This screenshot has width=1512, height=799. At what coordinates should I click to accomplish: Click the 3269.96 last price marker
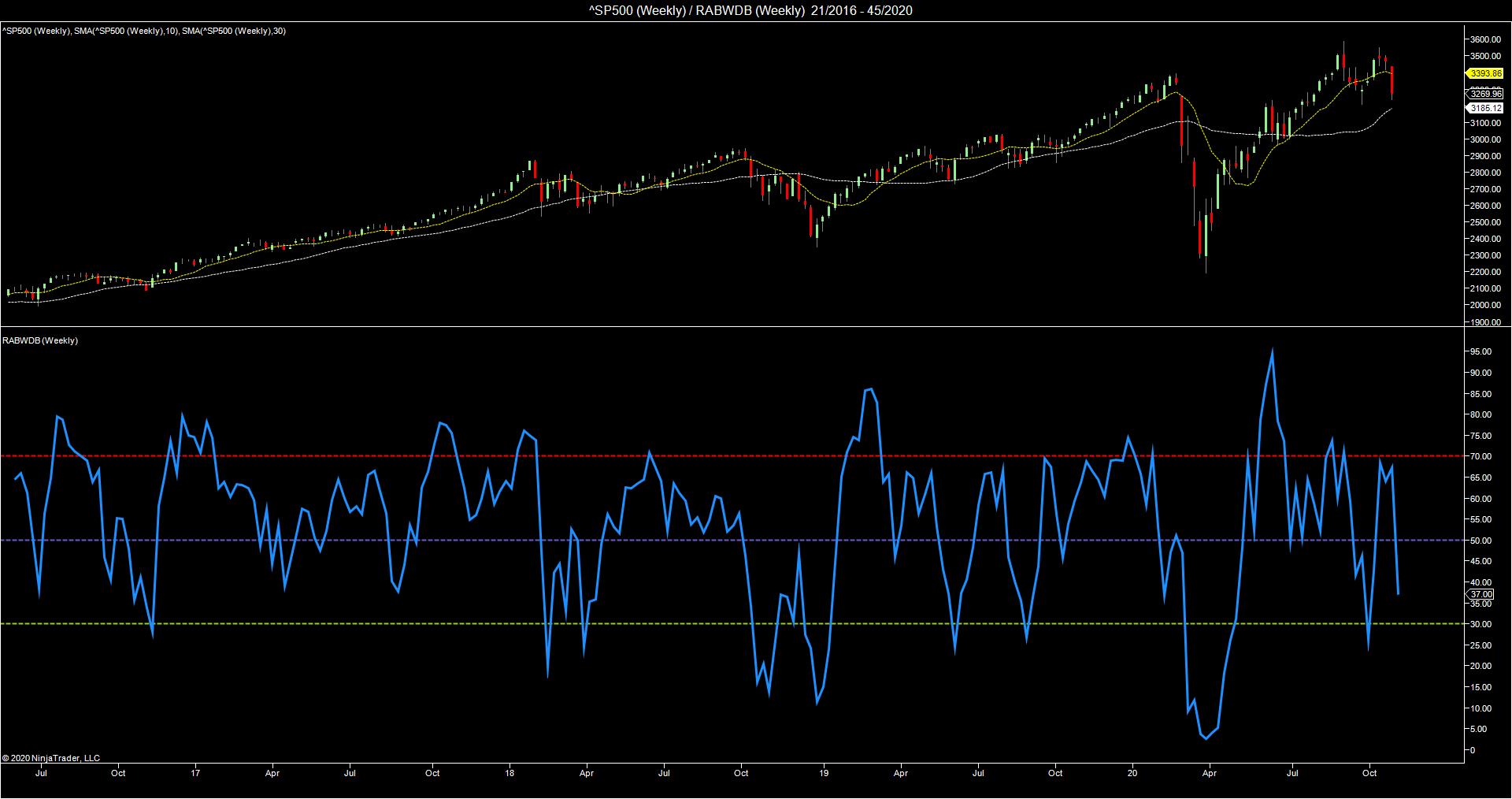tap(1486, 94)
